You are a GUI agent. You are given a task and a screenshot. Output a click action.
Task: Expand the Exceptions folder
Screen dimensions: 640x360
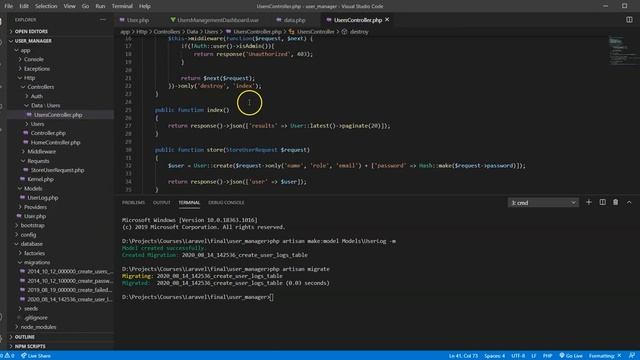pyautogui.click(x=37, y=69)
